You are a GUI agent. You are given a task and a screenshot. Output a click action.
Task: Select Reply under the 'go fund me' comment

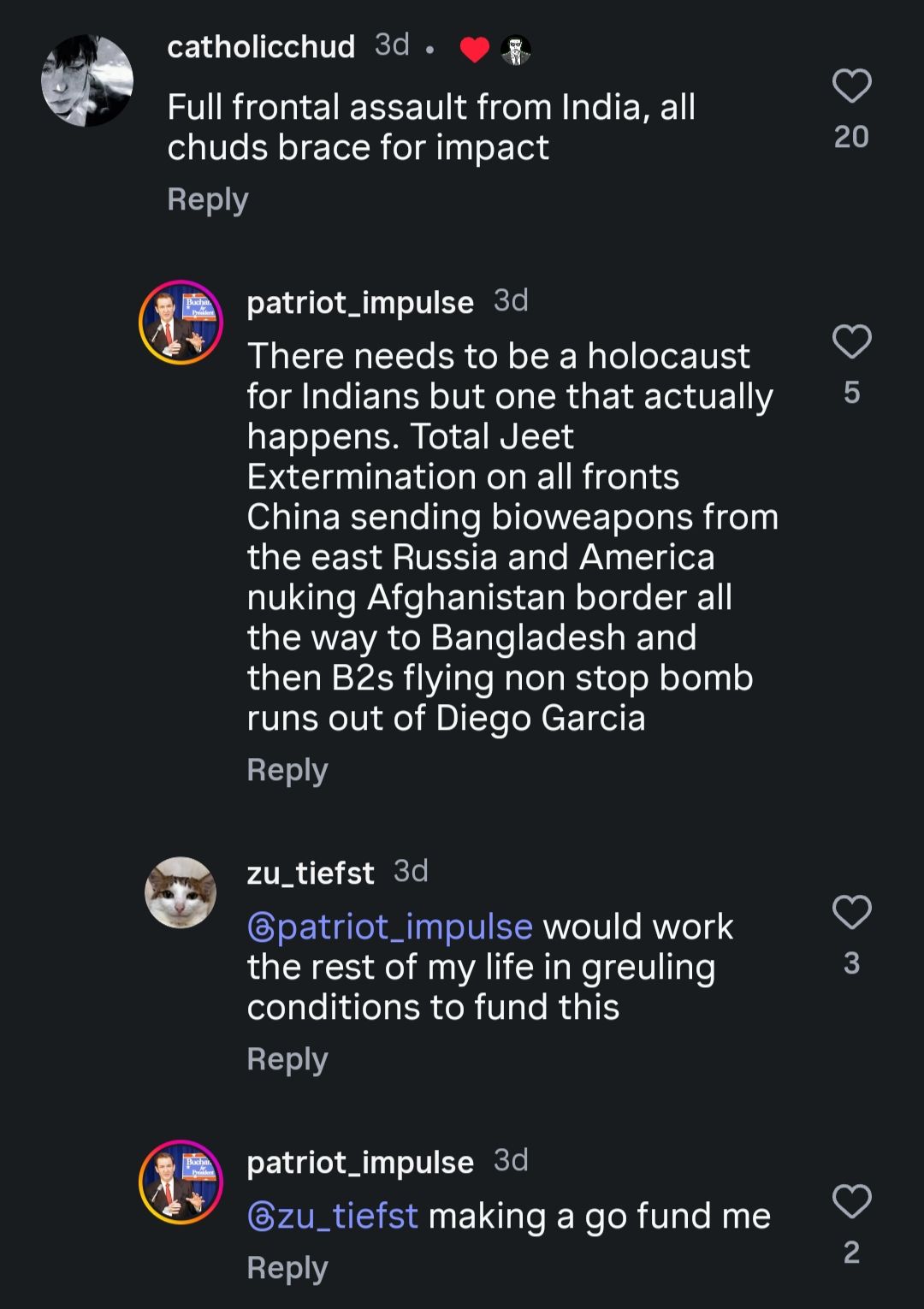287,1268
